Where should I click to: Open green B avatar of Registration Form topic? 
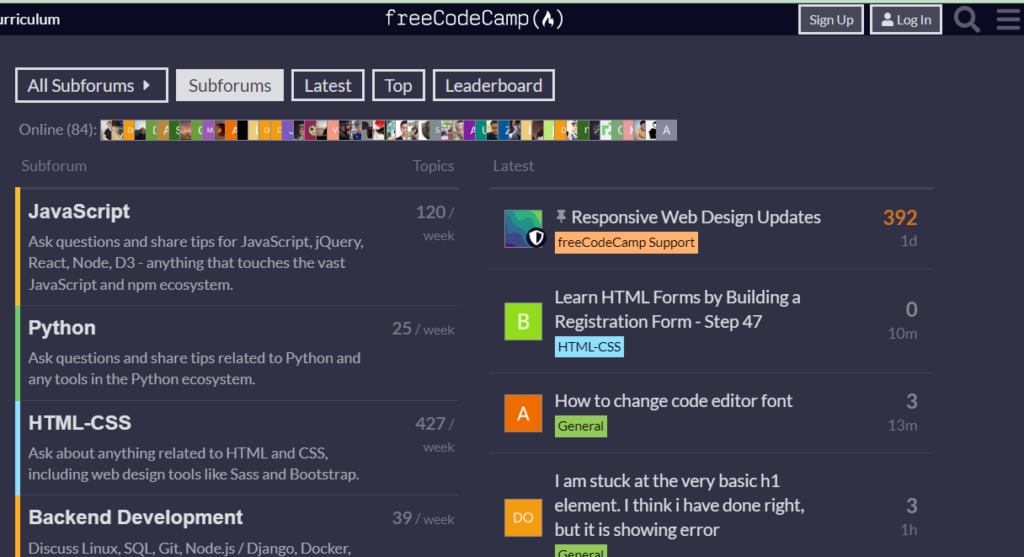point(523,321)
